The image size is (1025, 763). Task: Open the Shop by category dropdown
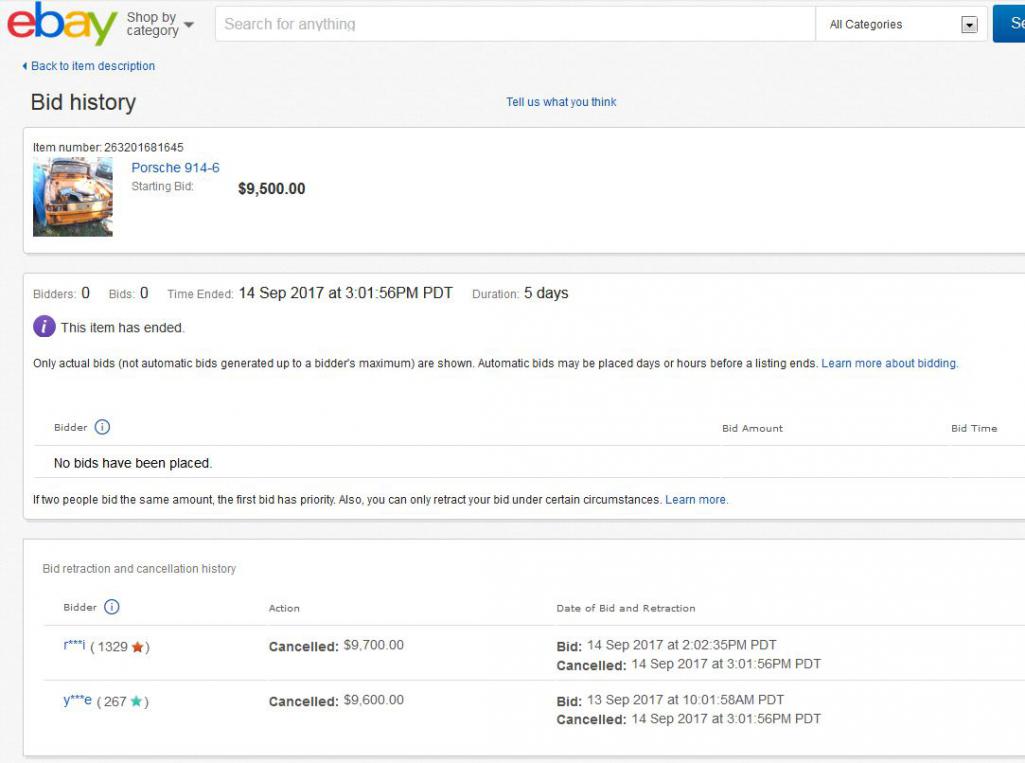[x=159, y=24]
